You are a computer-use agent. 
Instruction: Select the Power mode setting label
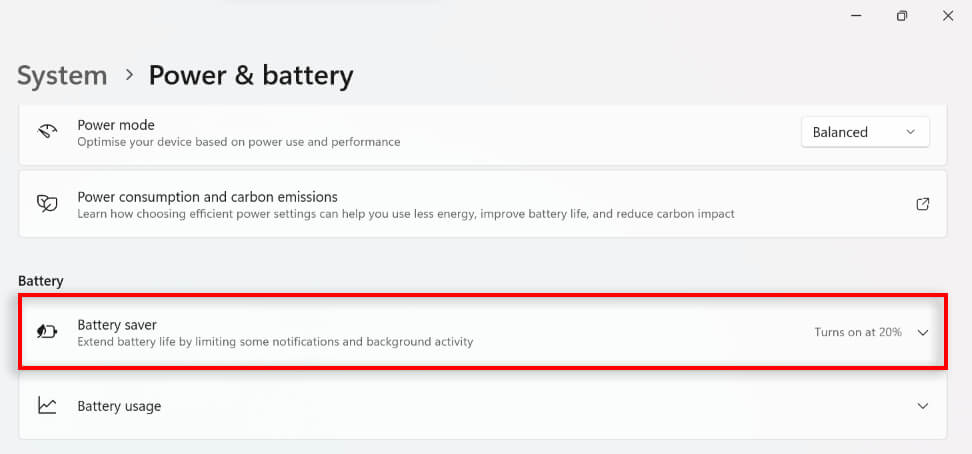(116, 125)
